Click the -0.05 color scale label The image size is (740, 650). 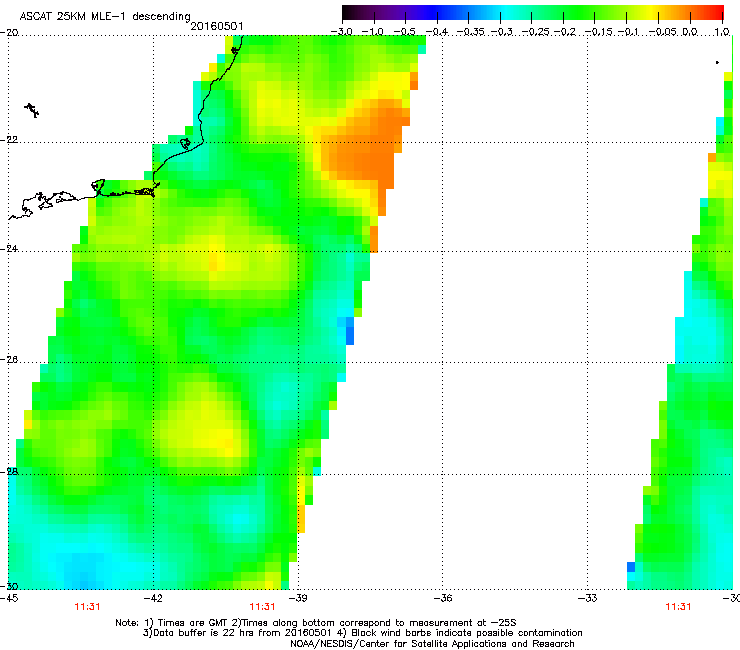[663, 32]
